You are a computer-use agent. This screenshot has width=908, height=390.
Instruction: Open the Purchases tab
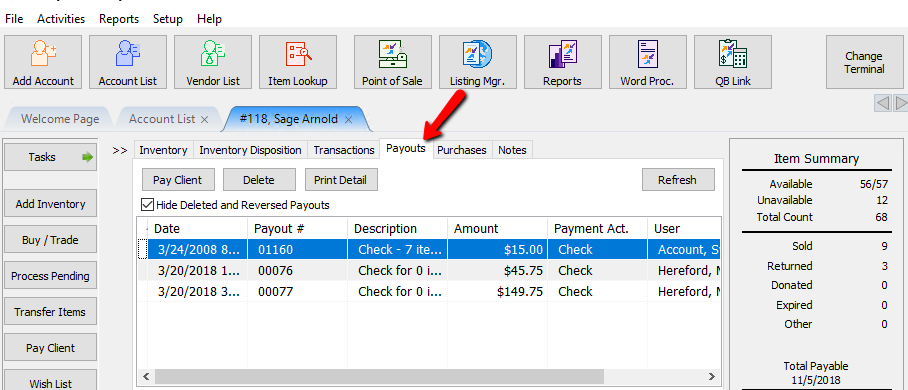462,150
